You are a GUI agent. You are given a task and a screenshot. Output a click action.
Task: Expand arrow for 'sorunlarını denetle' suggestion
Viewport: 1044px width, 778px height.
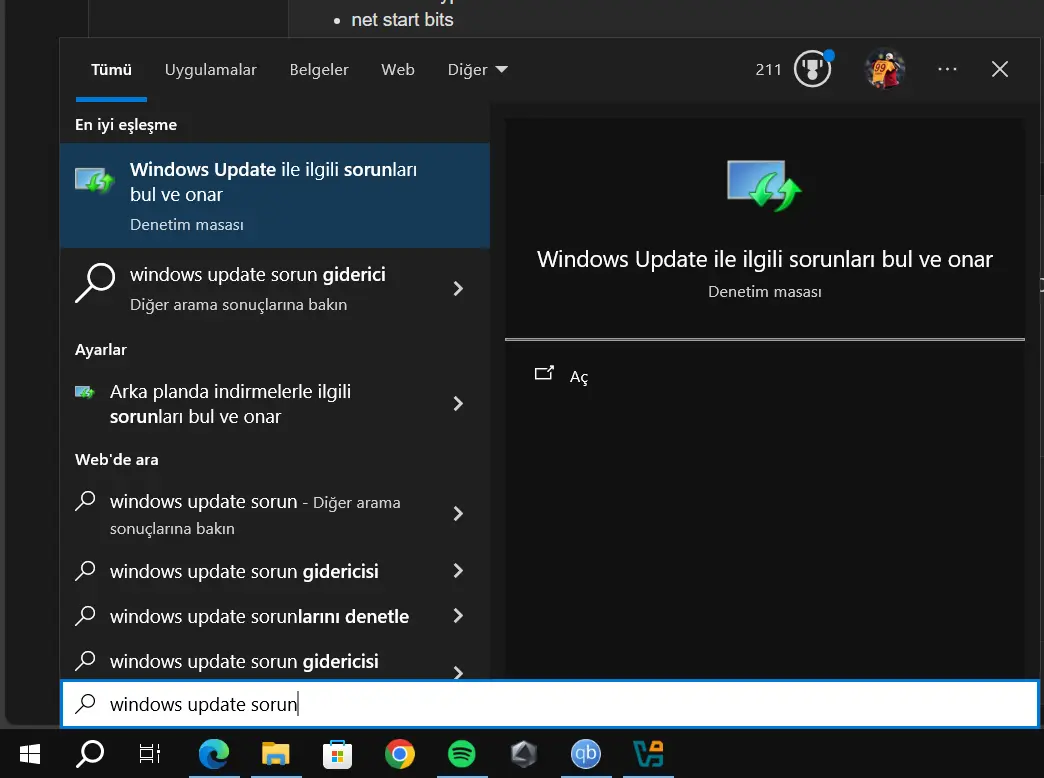(x=458, y=616)
